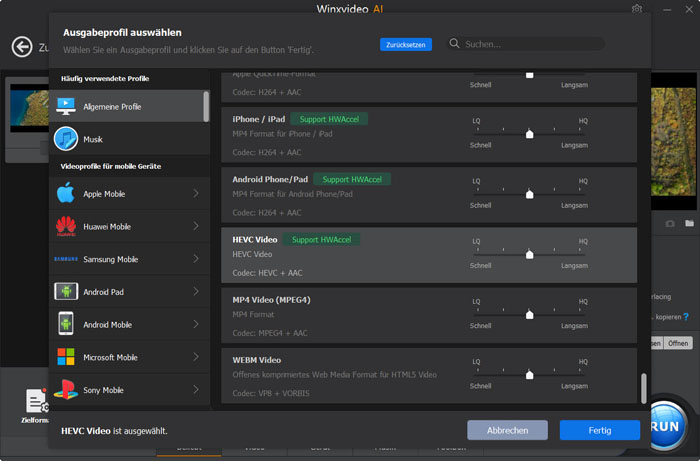Open Sony Mobile profile list

[x=129, y=389]
